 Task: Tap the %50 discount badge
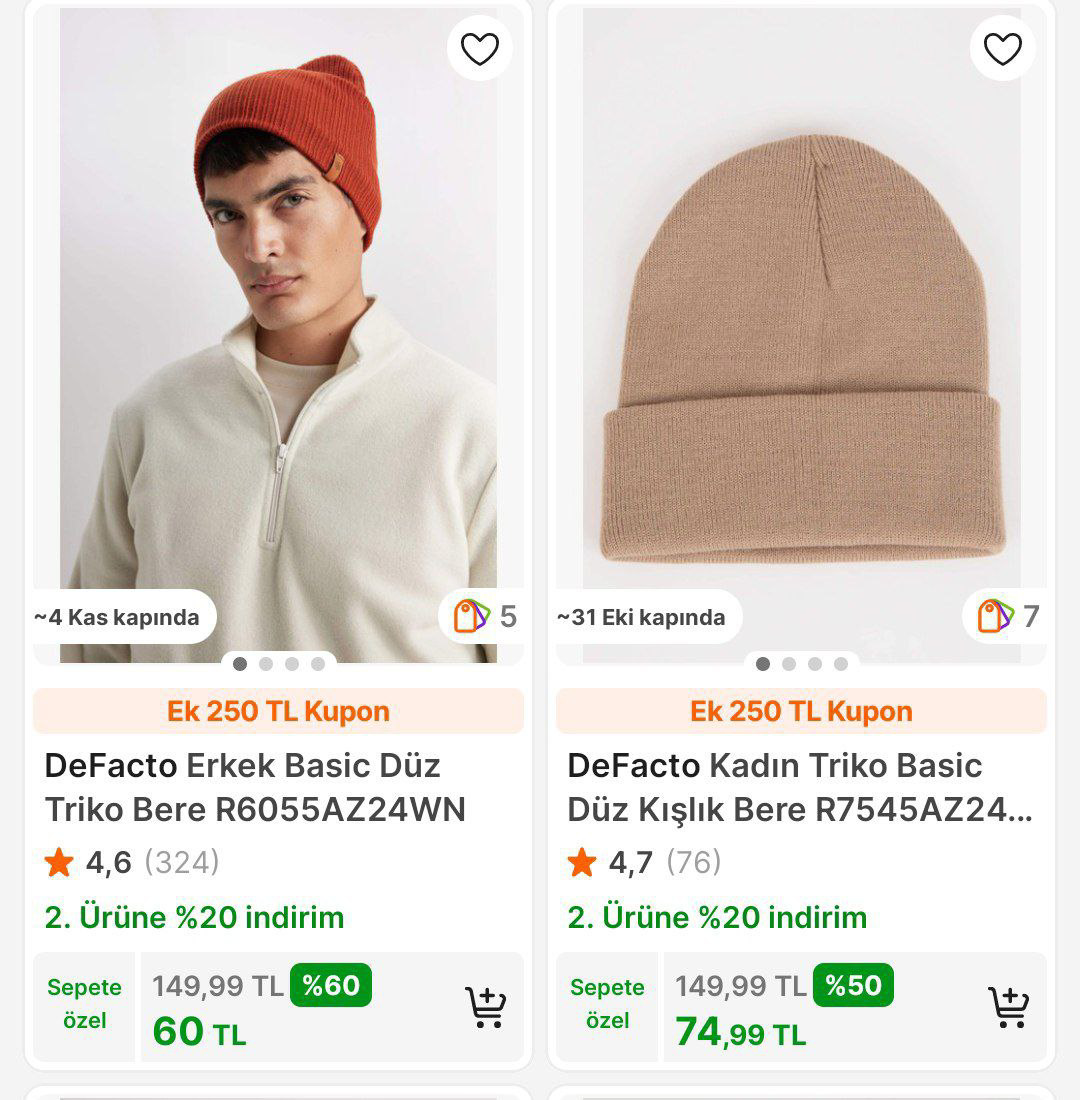pos(853,985)
